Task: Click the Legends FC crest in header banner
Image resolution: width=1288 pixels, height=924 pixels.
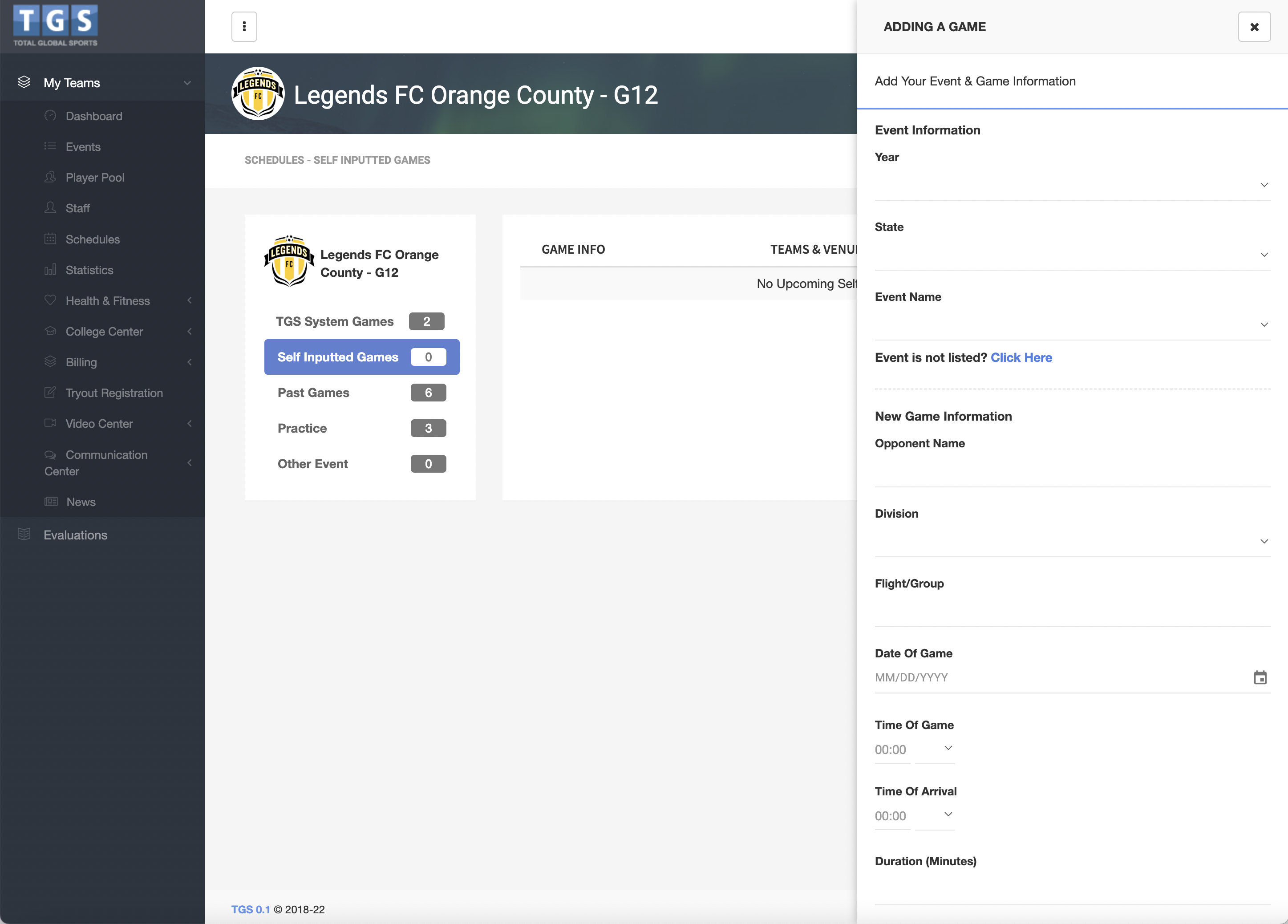Action: (259, 94)
